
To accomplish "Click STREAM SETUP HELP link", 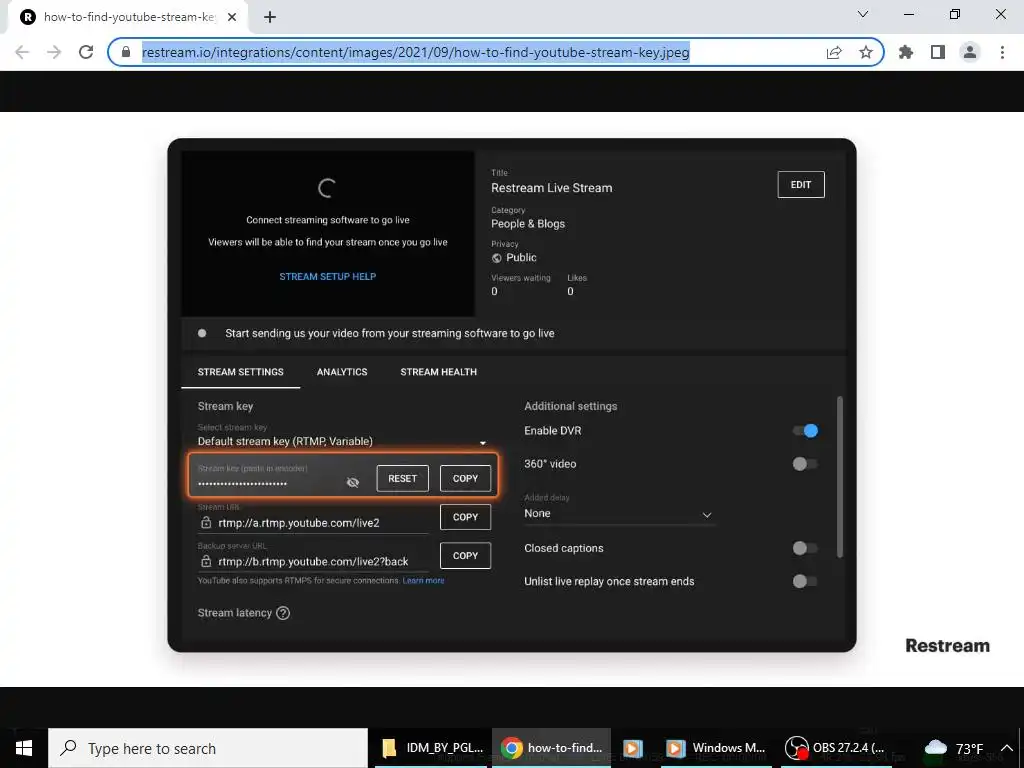I will (x=328, y=276).
